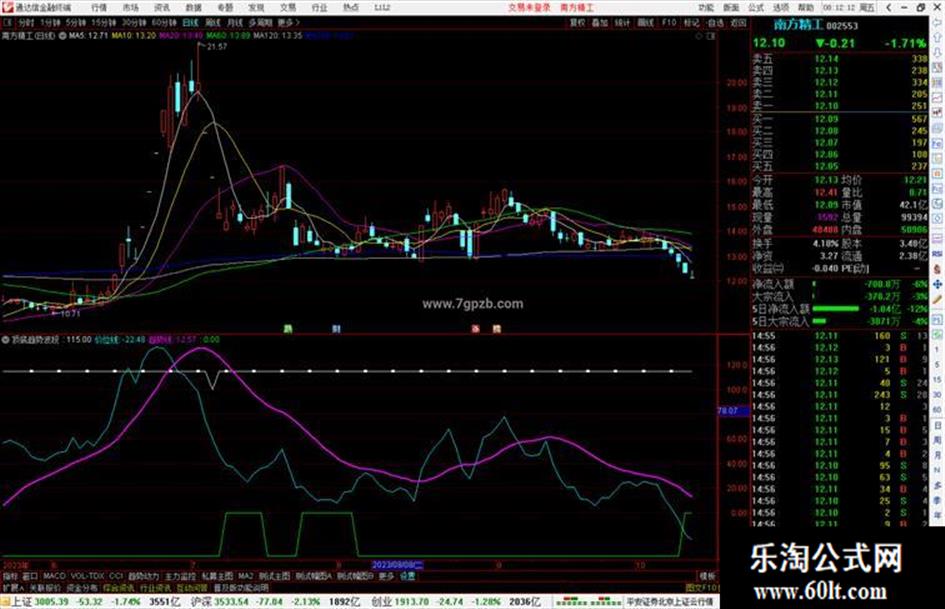
Task: Open the 选项 menu at top right
Action: 781,8
